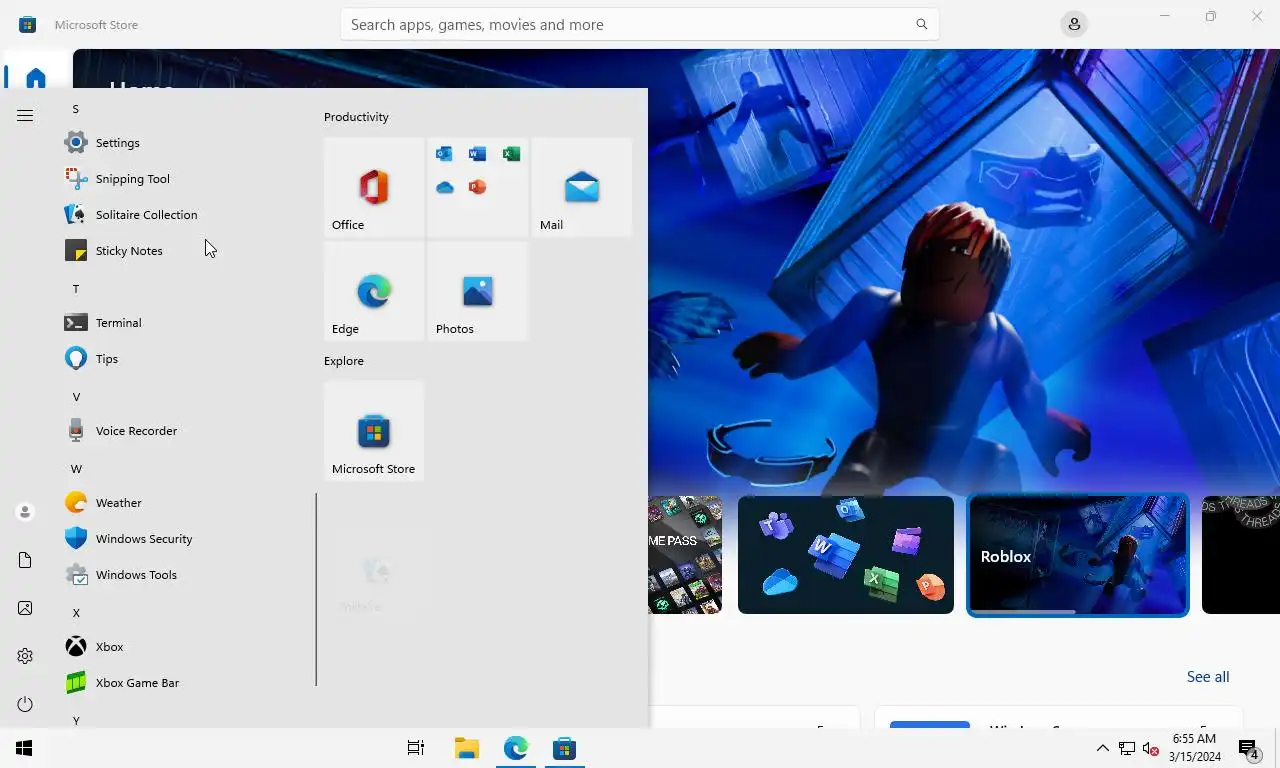Open the Edge tile
The height and width of the screenshot is (768, 1280).
(x=374, y=291)
